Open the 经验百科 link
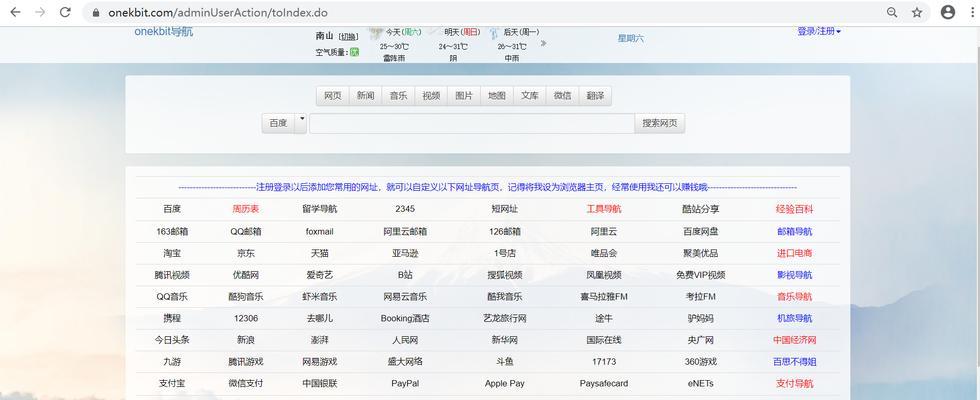980x400 pixels. (x=794, y=209)
